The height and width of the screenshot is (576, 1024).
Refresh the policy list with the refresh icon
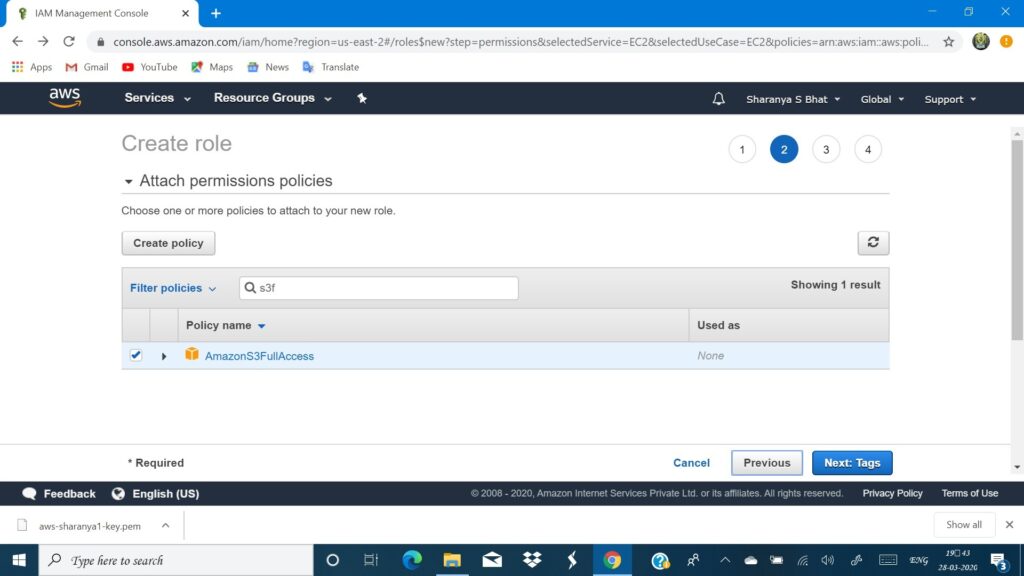(x=873, y=243)
